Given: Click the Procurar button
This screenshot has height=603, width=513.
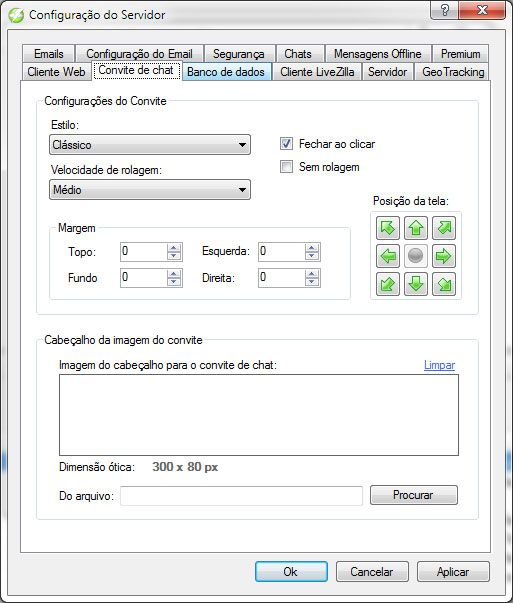Looking at the screenshot, I should point(414,495).
